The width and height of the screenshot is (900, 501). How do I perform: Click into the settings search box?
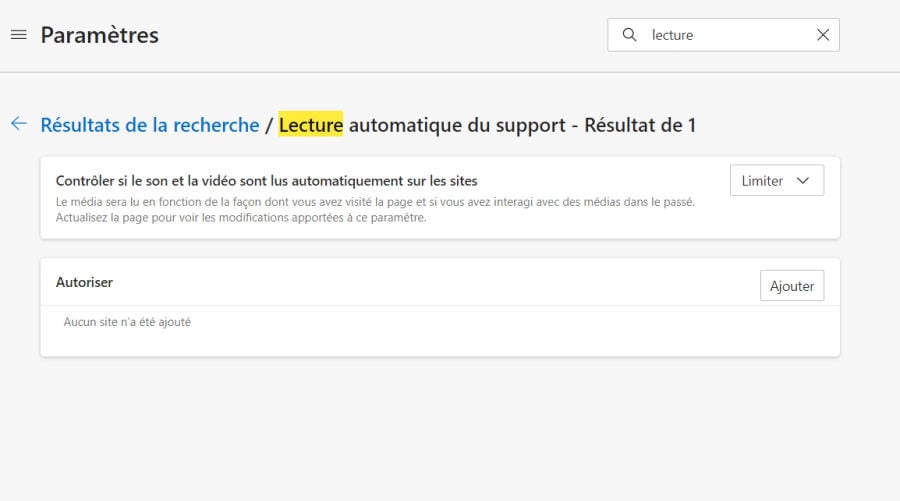pyautogui.click(x=723, y=35)
